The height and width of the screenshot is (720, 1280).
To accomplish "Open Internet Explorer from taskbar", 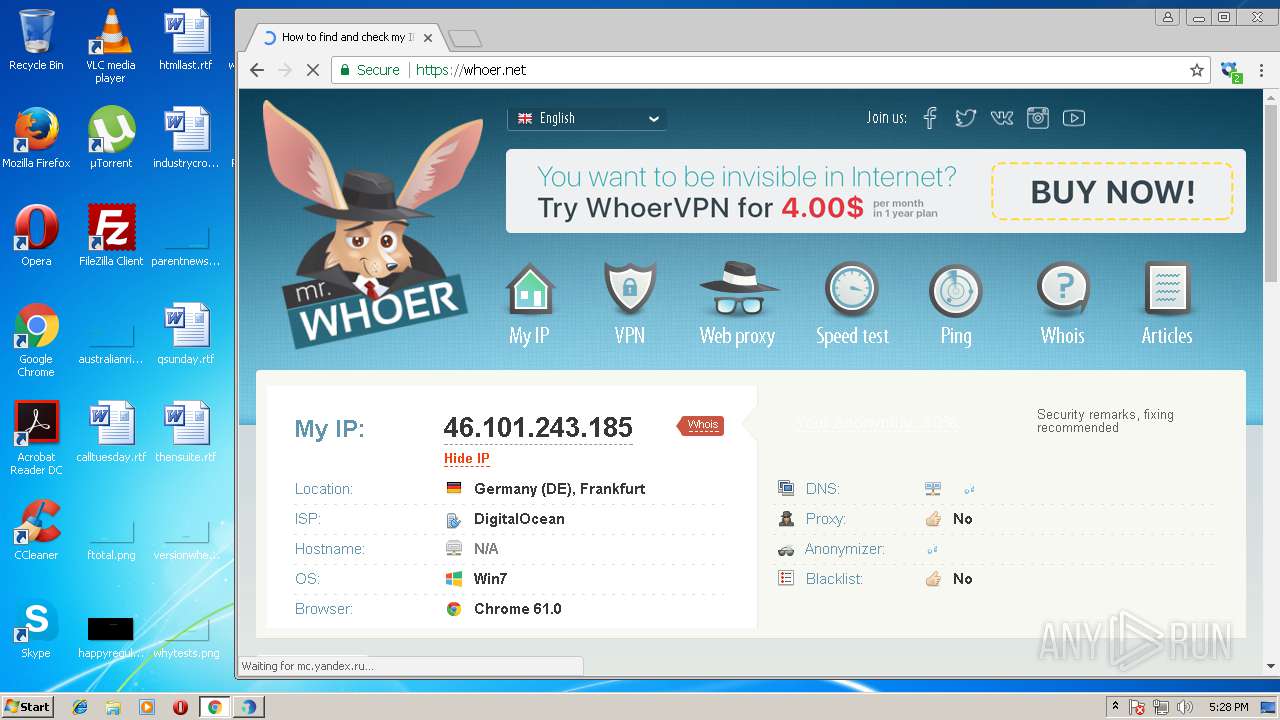I will coord(80,707).
